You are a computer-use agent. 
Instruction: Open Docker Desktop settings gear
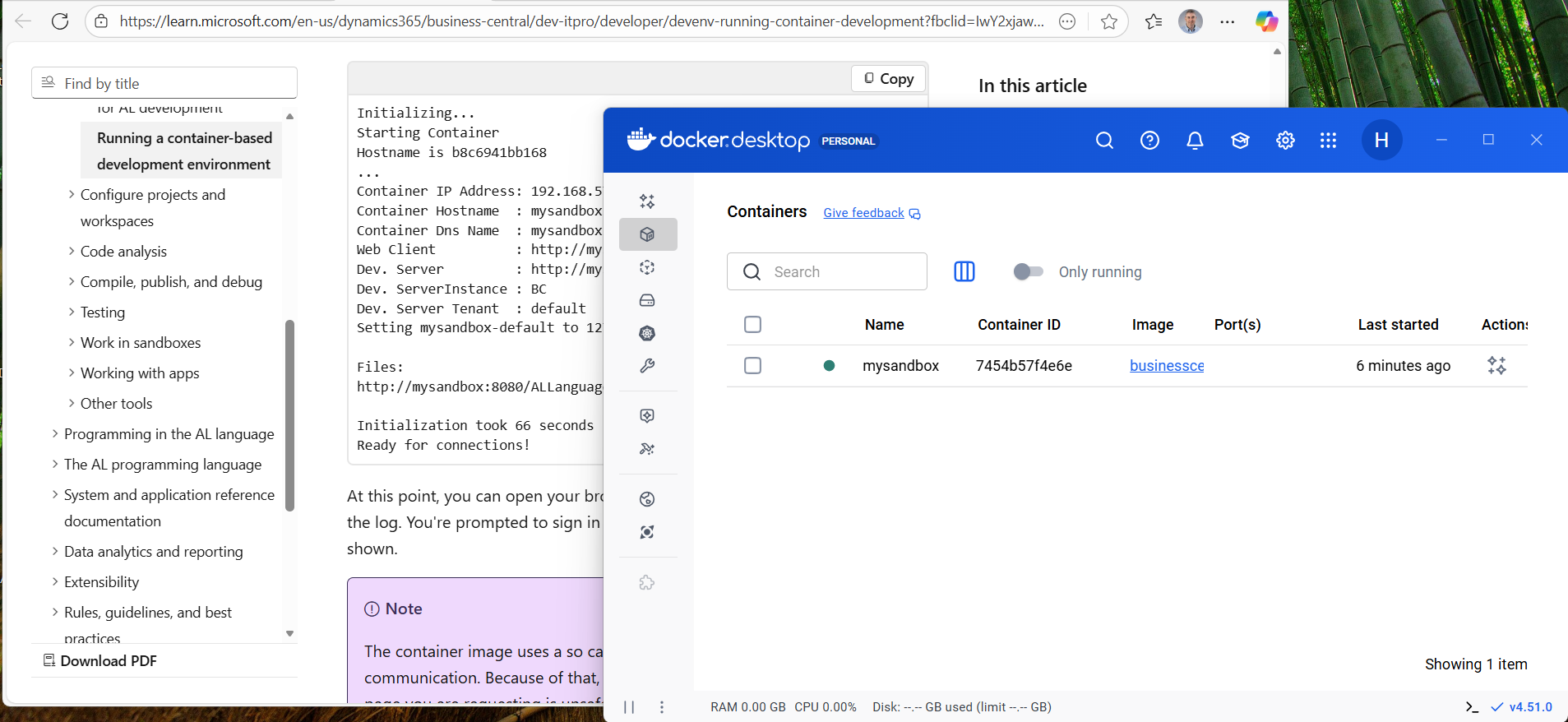click(x=1285, y=141)
